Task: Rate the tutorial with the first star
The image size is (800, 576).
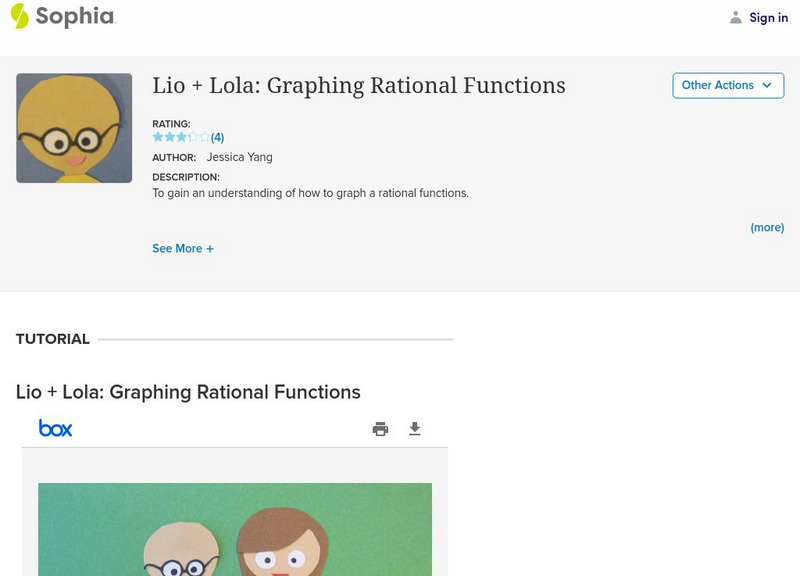Action: tap(158, 137)
